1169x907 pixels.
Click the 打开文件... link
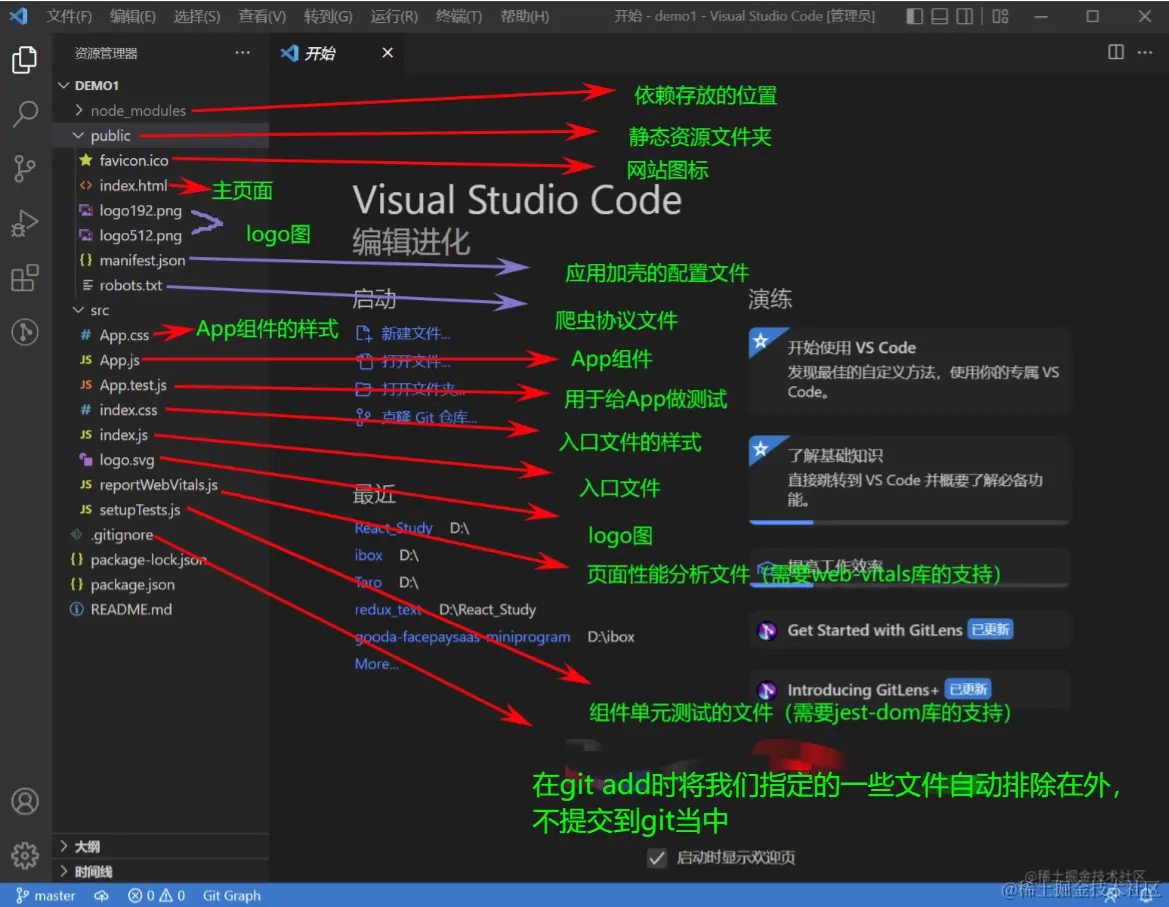(x=415, y=361)
